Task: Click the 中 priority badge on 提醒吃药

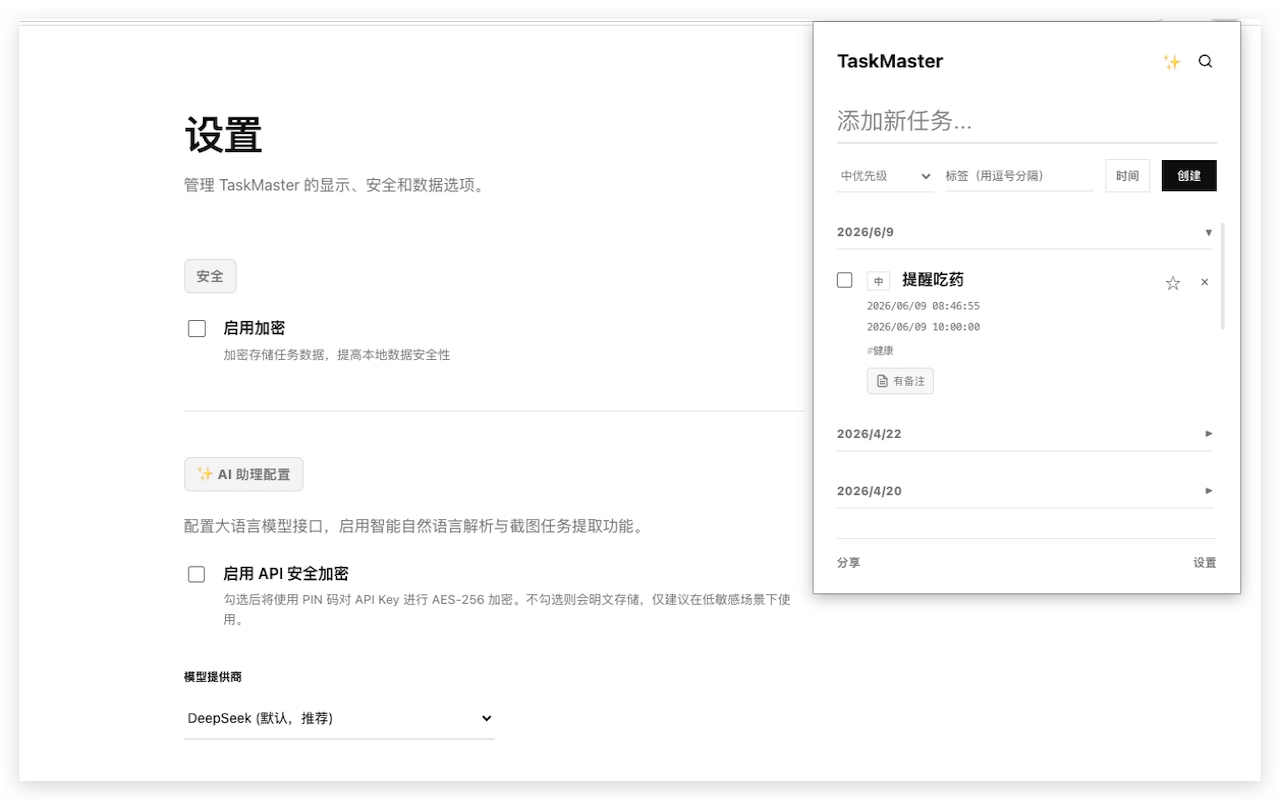Action: tap(878, 281)
